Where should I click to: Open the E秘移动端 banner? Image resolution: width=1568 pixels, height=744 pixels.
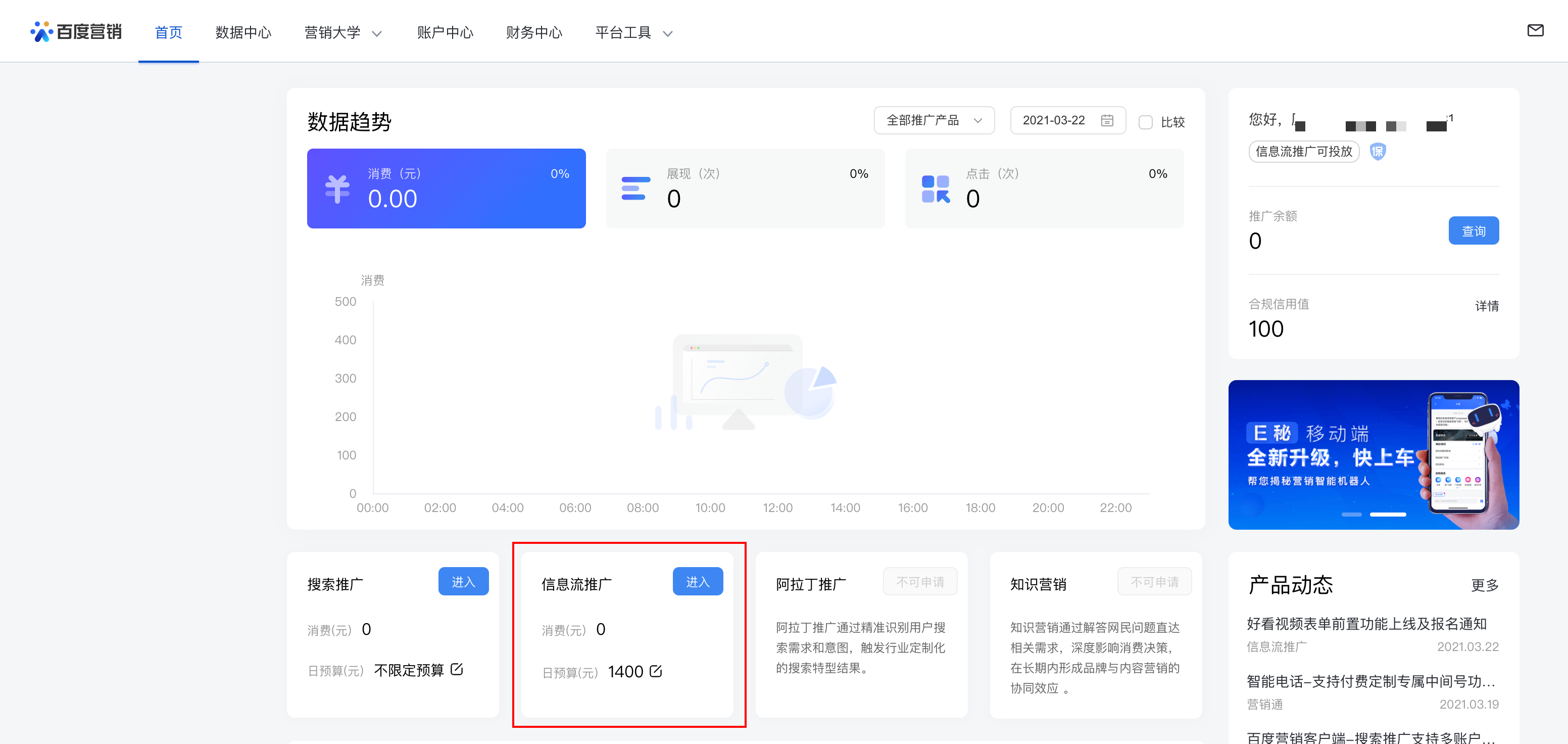click(x=1373, y=454)
